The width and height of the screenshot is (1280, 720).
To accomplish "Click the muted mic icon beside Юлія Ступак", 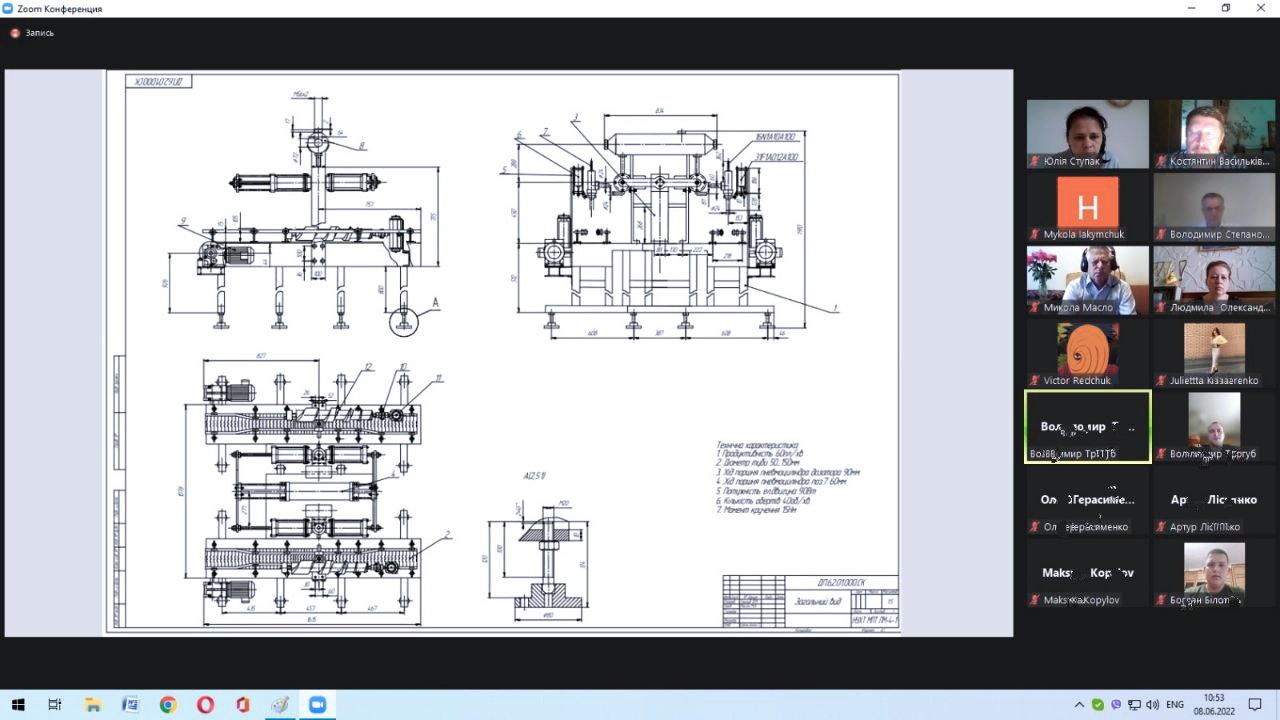I will coord(1036,161).
